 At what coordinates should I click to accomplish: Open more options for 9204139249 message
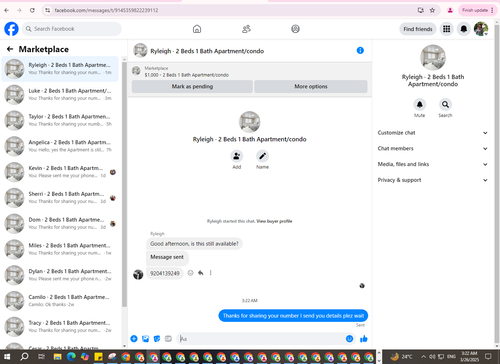pos(210,273)
